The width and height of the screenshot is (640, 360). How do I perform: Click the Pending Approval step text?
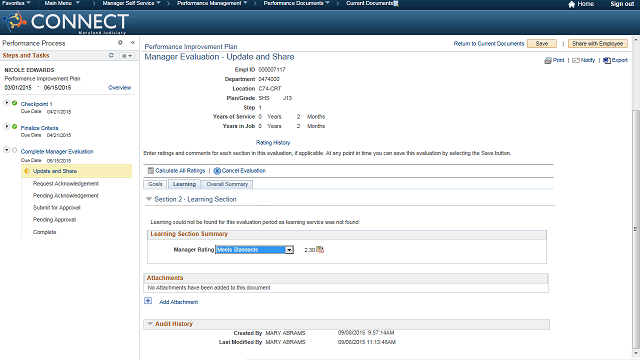pyautogui.click(x=54, y=220)
